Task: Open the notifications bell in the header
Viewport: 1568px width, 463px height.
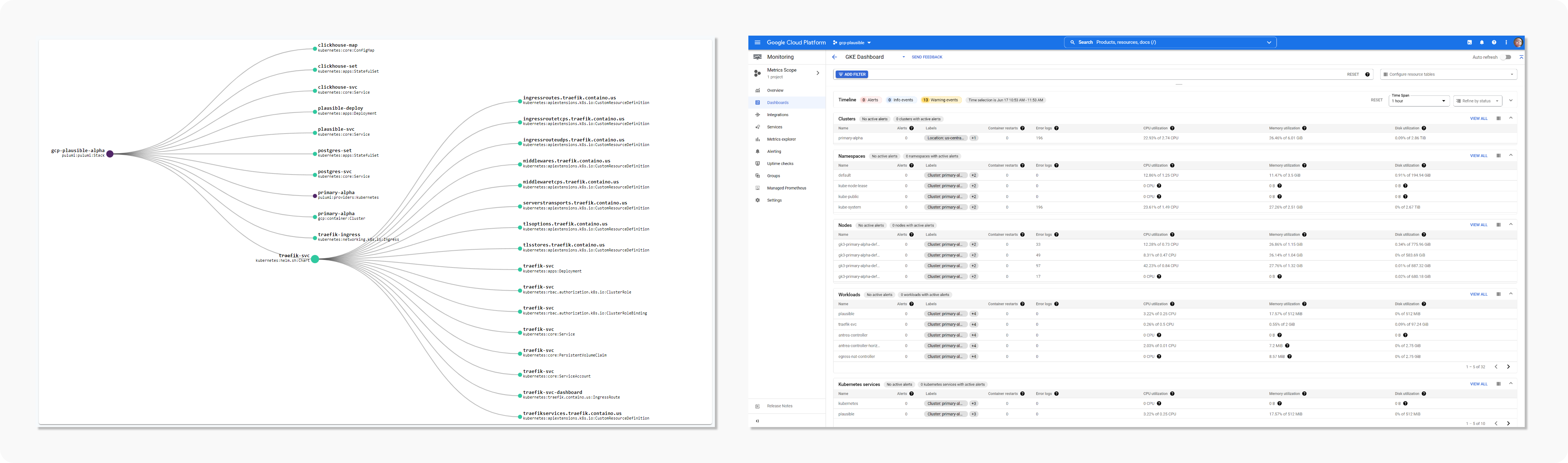Action: click(x=1481, y=43)
